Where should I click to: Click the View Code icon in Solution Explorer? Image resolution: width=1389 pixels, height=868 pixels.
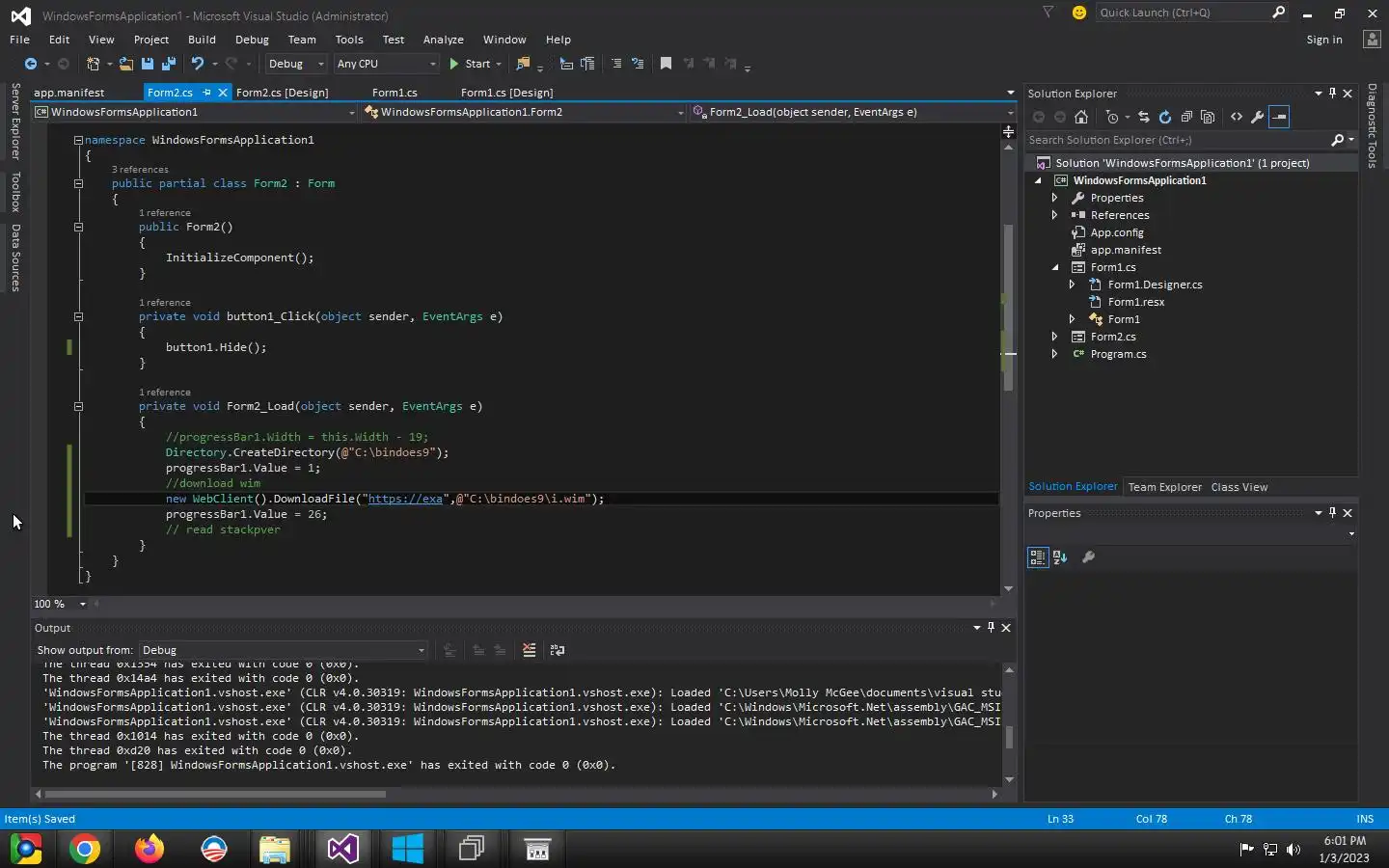[x=1237, y=117]
